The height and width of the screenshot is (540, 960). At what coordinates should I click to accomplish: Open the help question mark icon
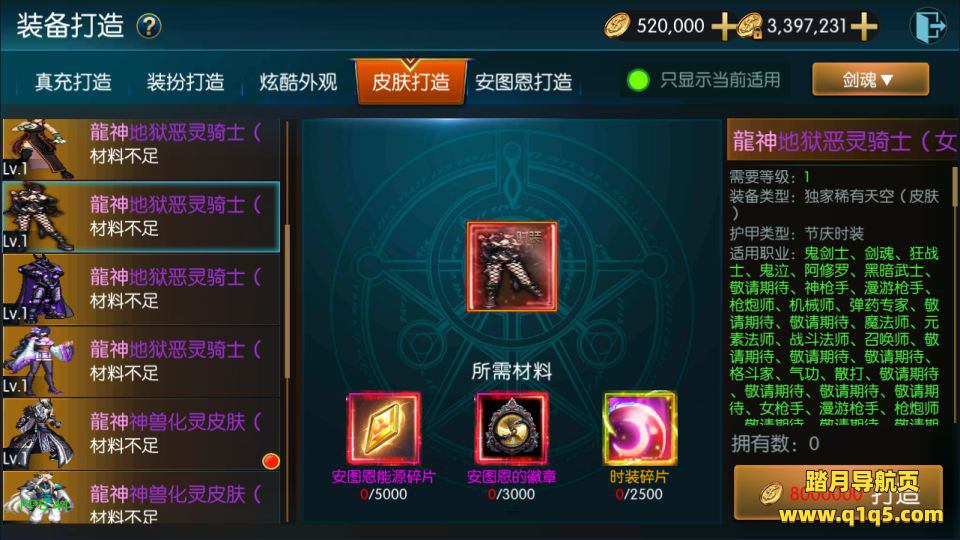coord(149,26)
